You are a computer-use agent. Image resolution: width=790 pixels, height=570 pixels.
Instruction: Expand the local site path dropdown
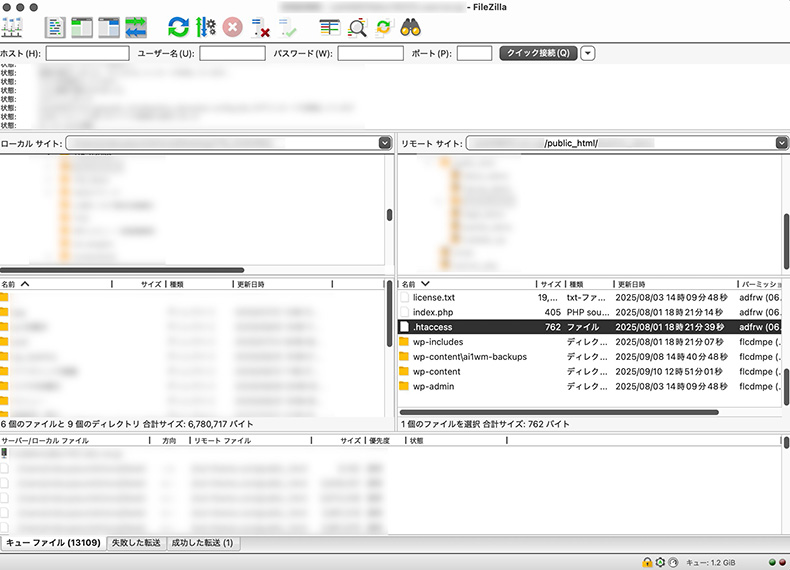pos(385,143)
